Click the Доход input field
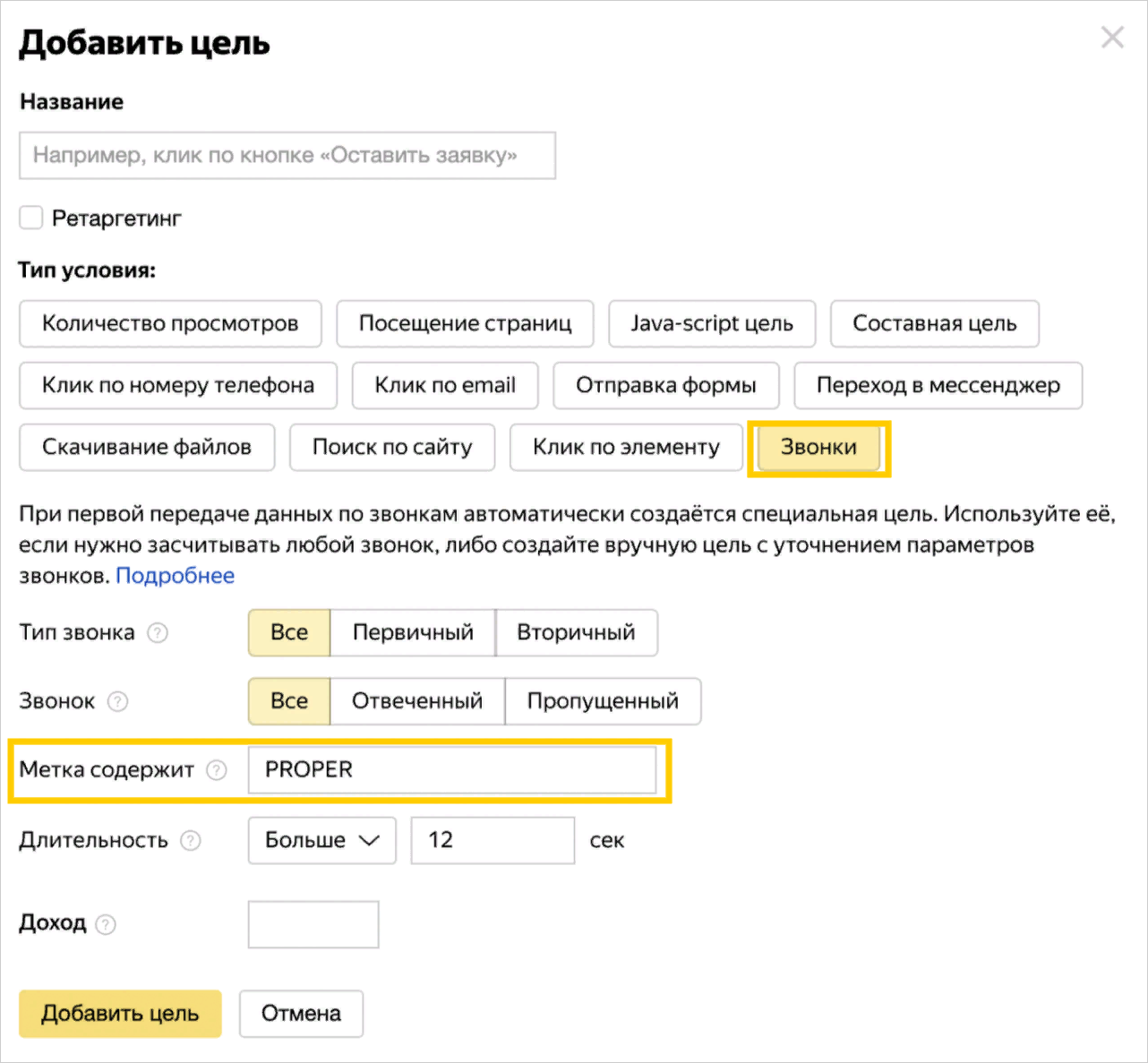1148x1063 pixels. pos(313,924)
